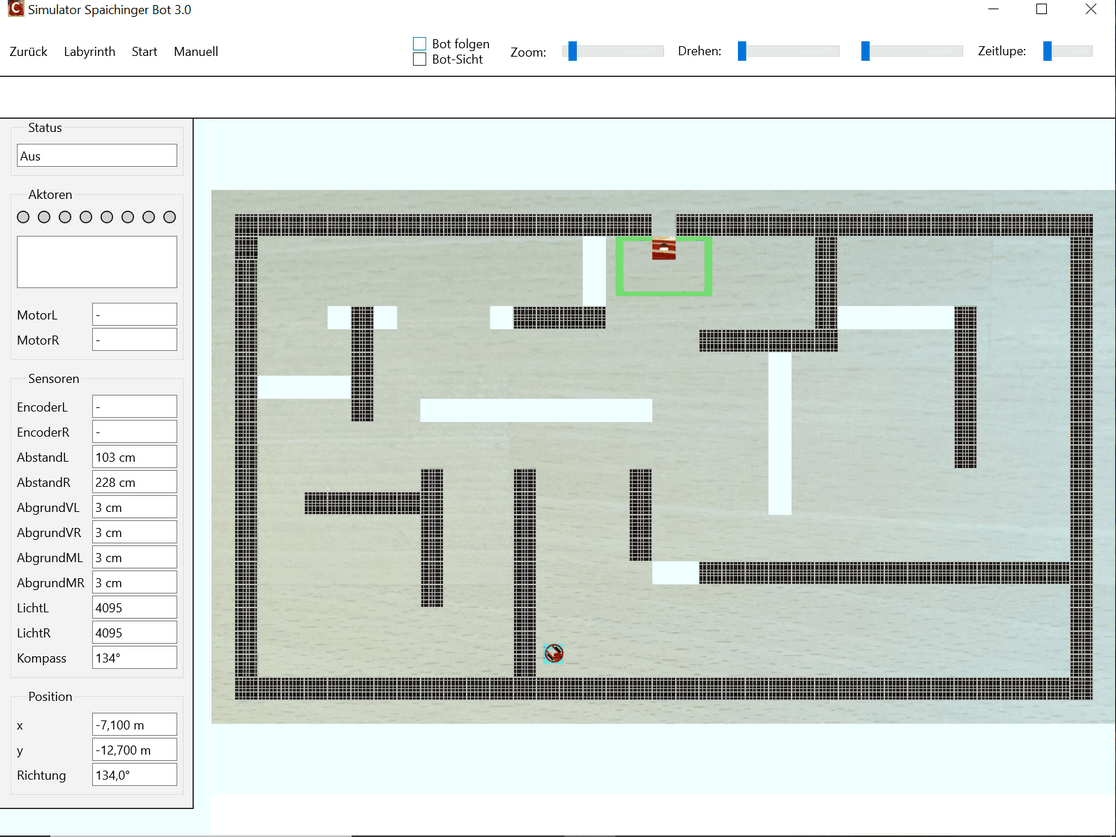Click the Zeitlupe slider handle
This screenshot has height=837, width=1116.
point(1047,51)
